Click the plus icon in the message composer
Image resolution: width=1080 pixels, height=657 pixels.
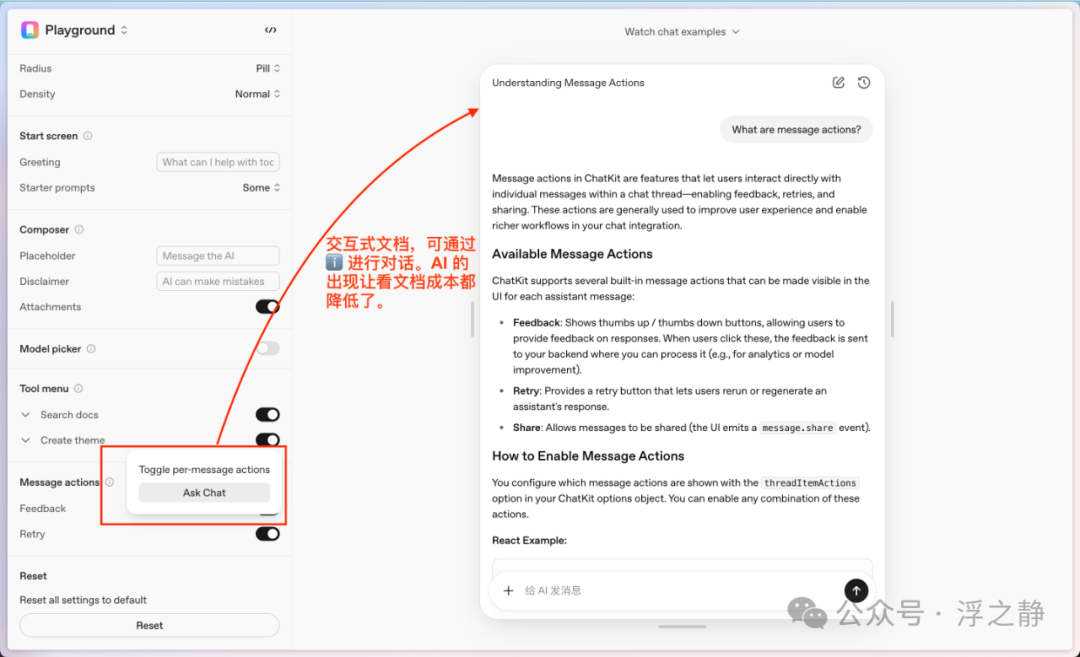click(508, 590)
